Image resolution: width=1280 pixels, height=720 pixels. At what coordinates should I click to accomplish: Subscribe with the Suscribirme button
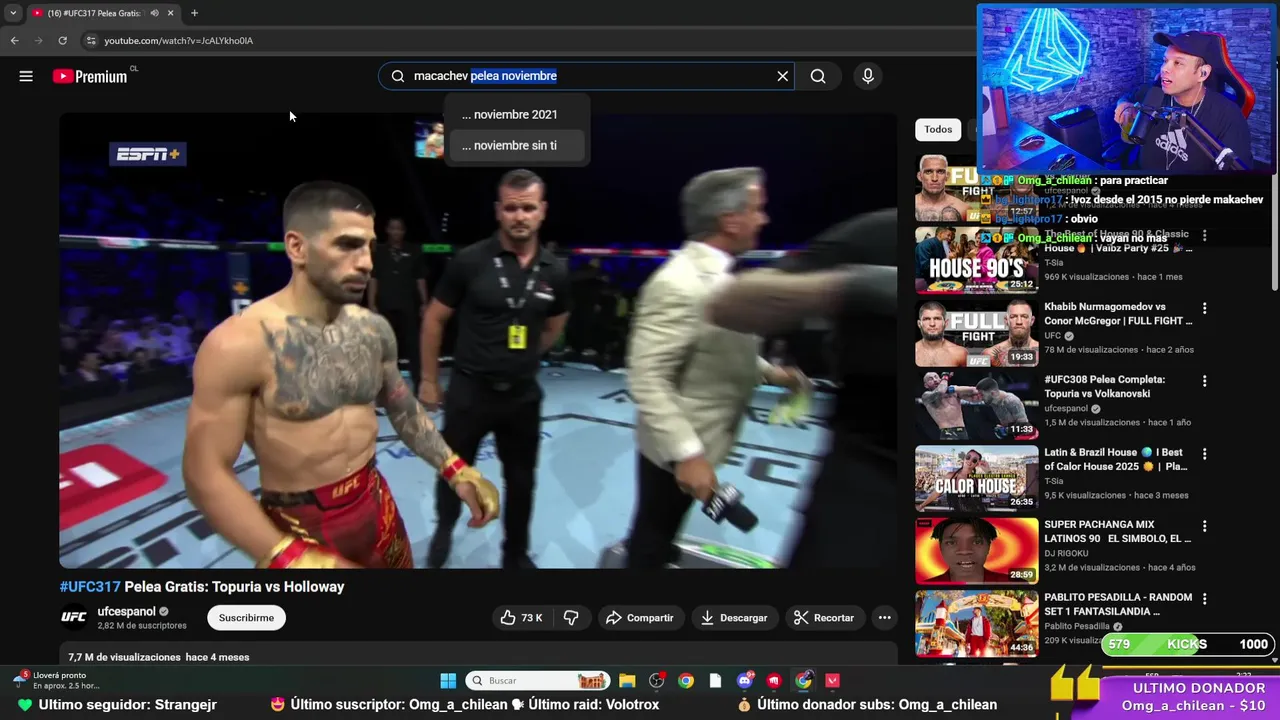point(246,618)
